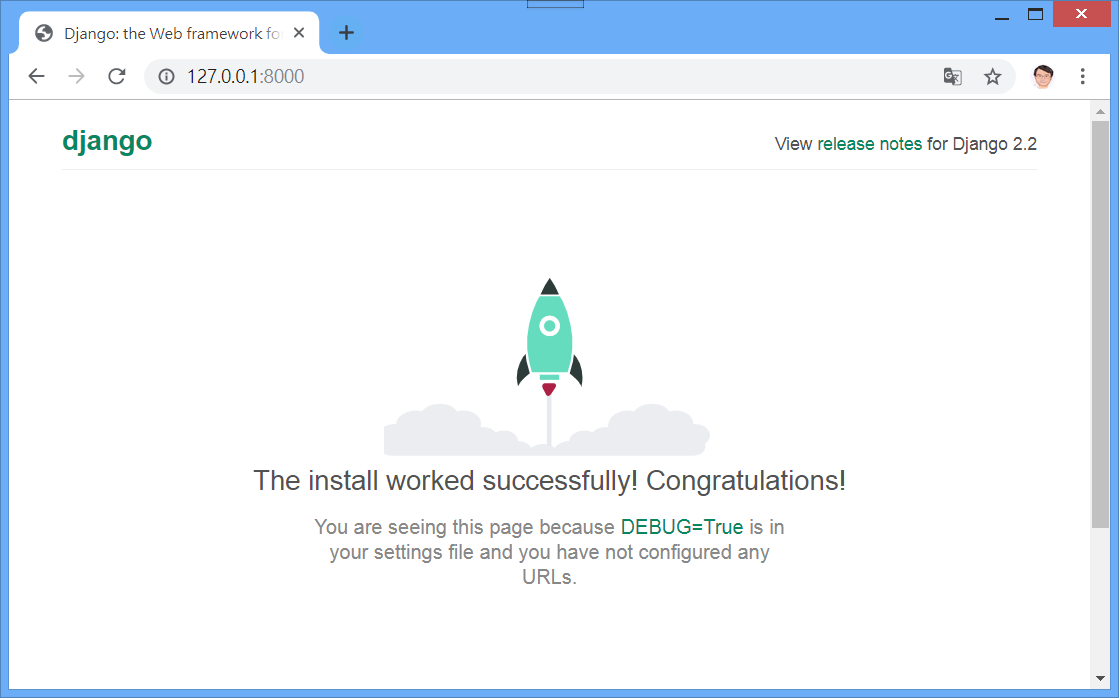Open a new tab with the plus button
1119x698 pixels.
[346, 33]
